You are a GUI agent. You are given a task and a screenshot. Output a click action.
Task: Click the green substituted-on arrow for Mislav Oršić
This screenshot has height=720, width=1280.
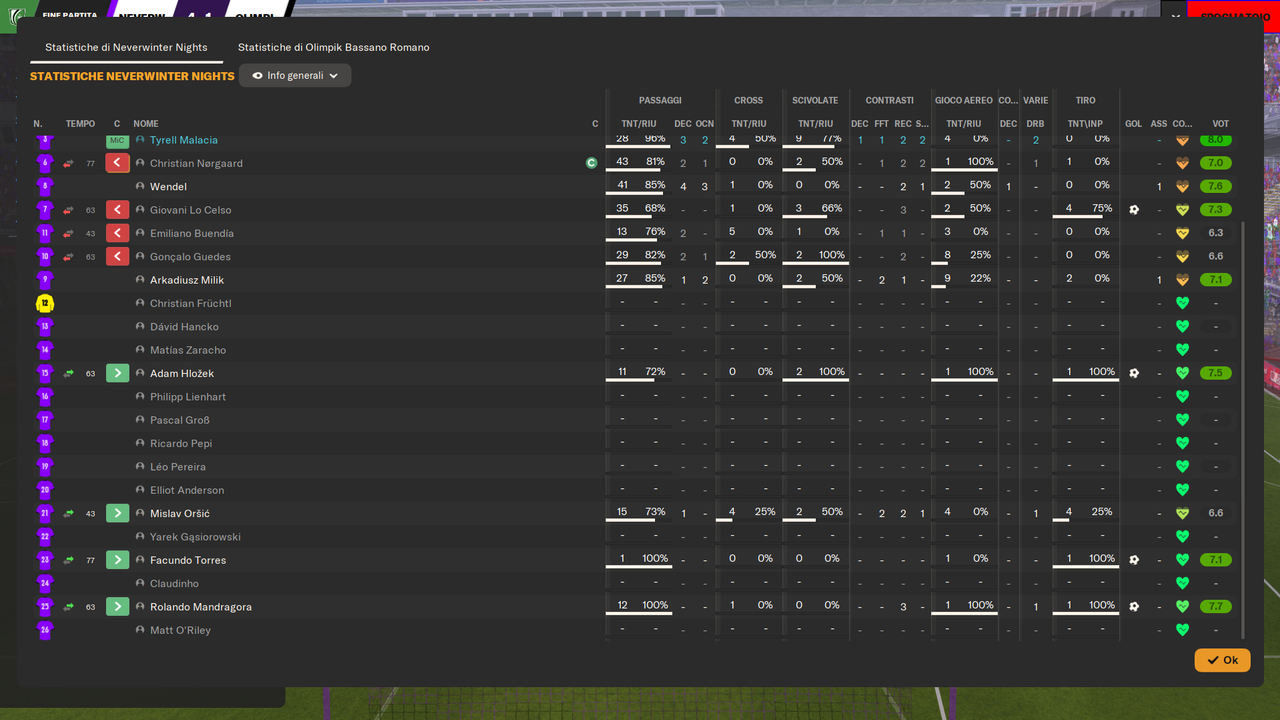117,513
